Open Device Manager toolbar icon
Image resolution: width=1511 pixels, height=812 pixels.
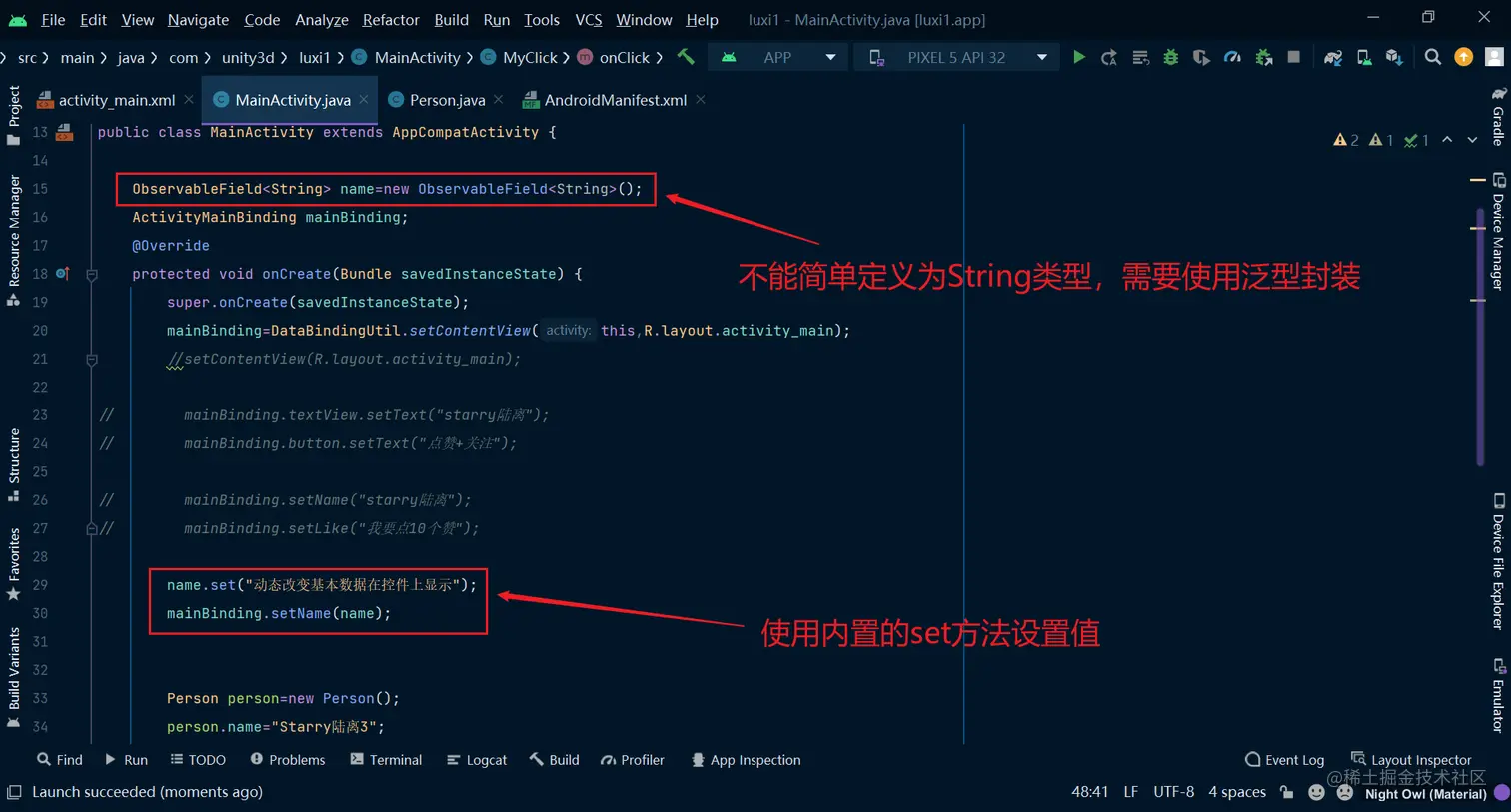[x=1364, y=58]
